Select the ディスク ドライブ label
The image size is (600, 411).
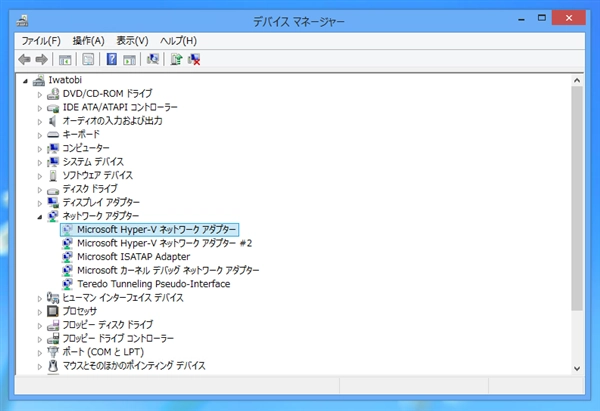[x=90, y=189]
